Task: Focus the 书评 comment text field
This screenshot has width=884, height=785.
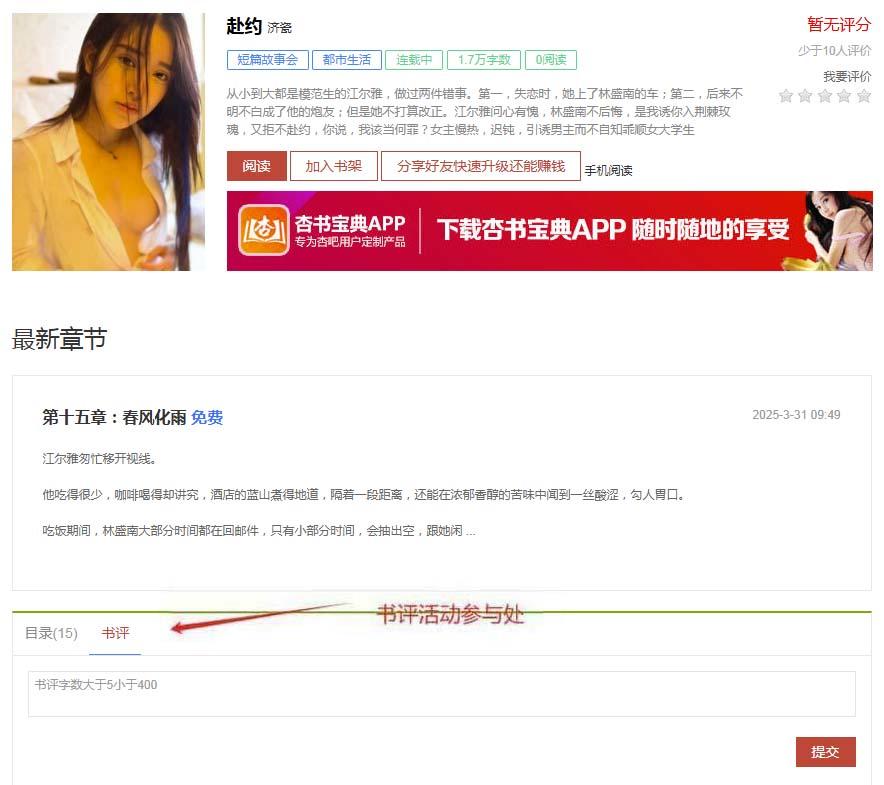Action: [x=442, y=694]
